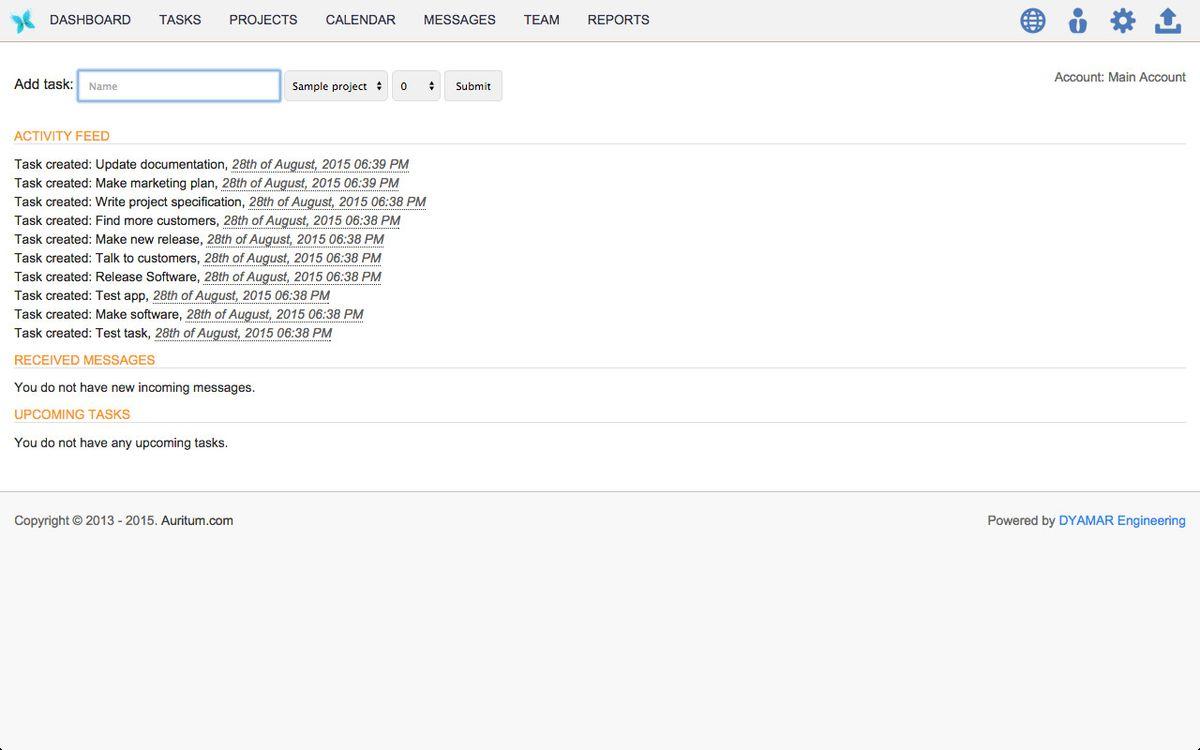Click the butterfly logo icon

(22, 20)
